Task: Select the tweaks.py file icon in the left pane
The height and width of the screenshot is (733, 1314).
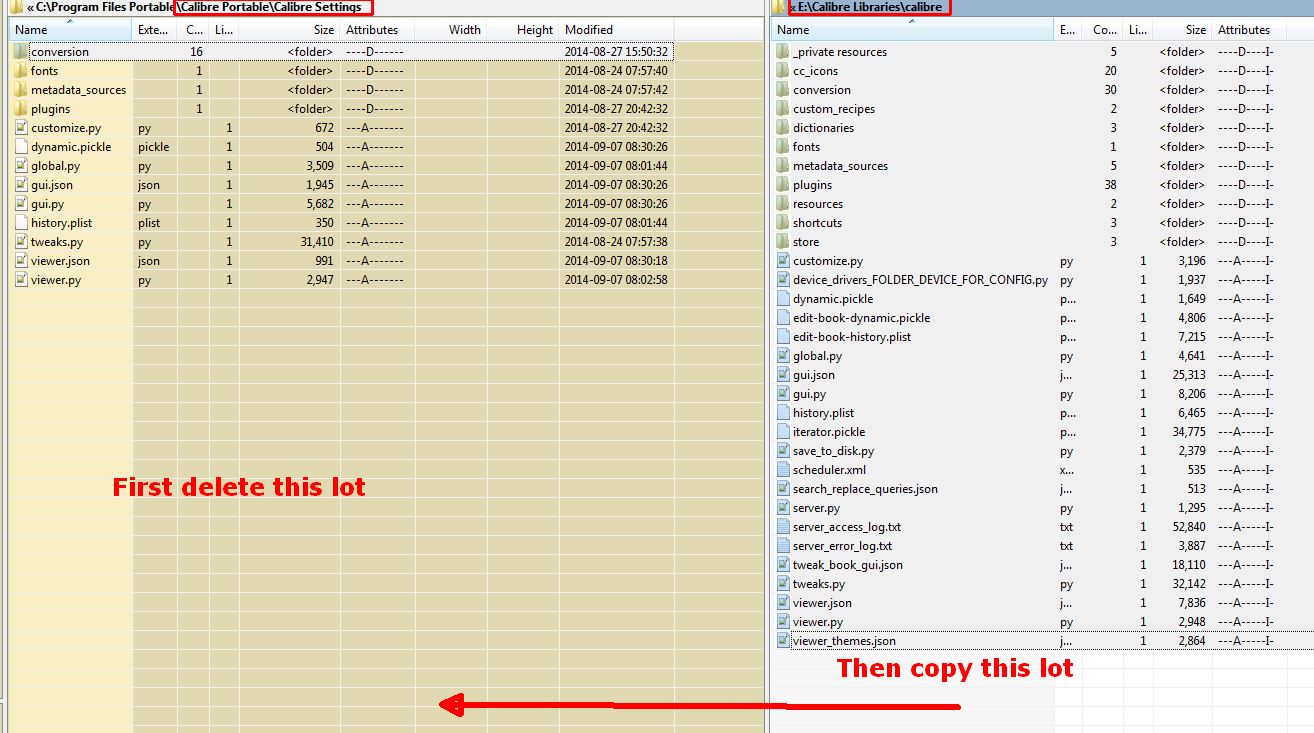Action: [x=21, y=242]
